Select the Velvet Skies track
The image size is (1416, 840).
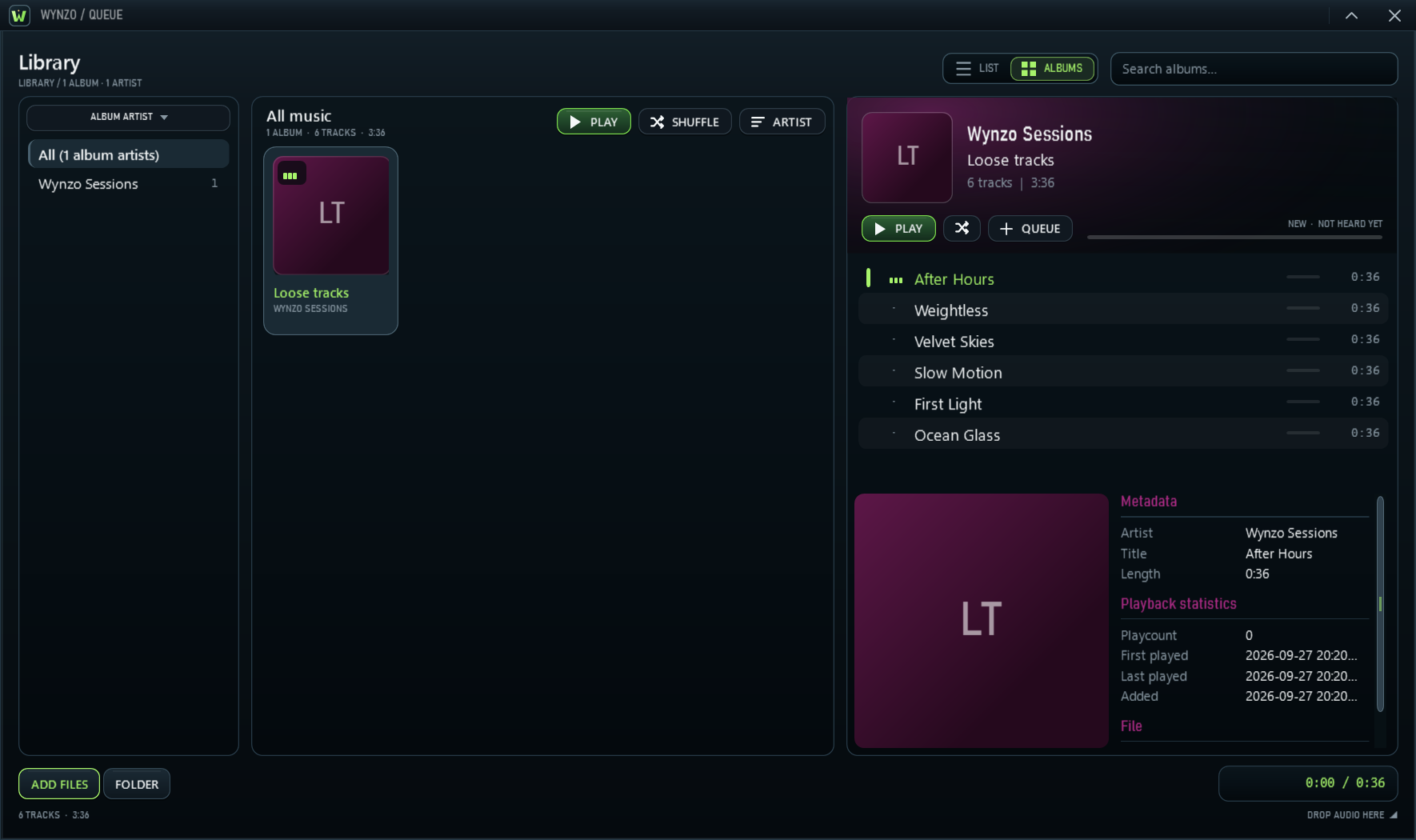[x=1123, y=341]
